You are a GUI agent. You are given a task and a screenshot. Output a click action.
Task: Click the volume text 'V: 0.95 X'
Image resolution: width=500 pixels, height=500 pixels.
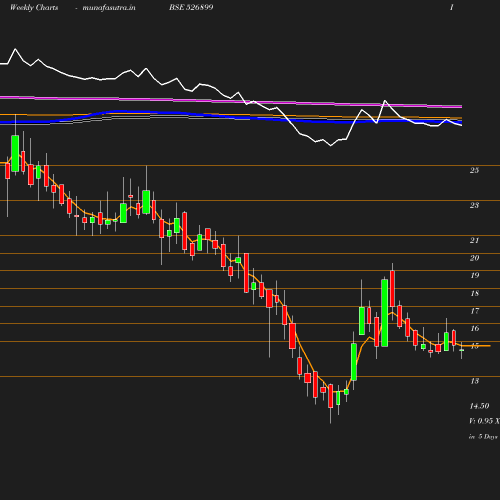tap(484, 421)
